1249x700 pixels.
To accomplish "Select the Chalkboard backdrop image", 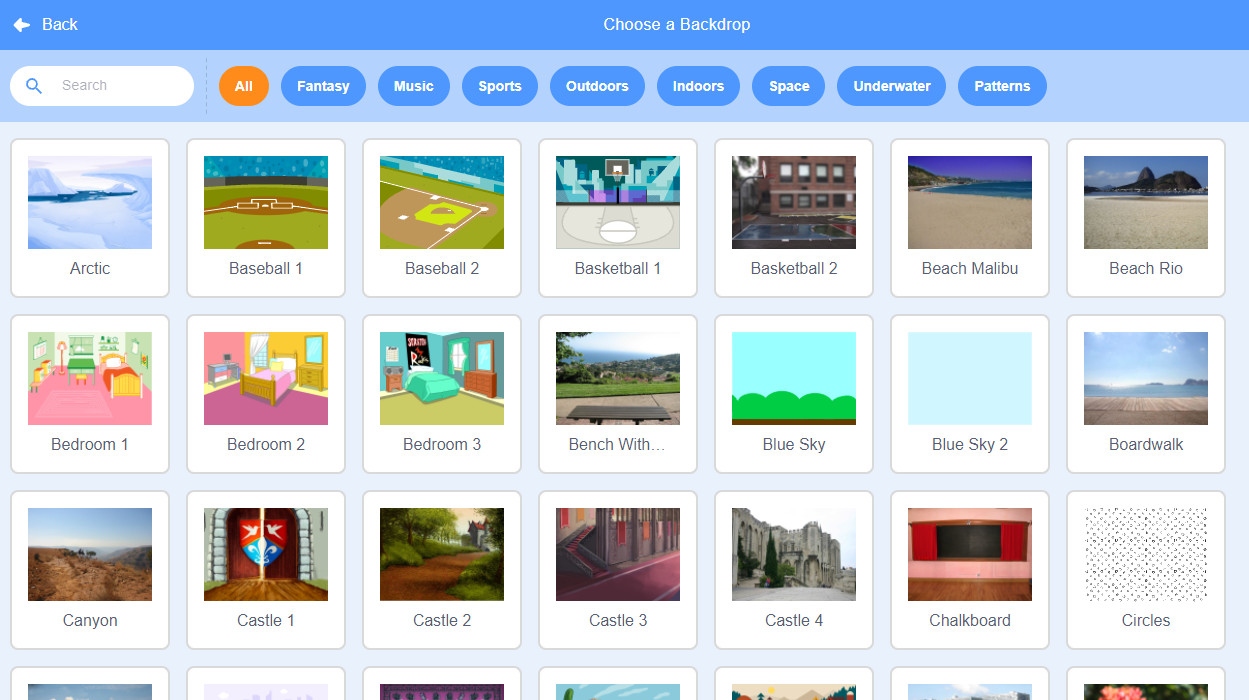I will pos(970,554).
